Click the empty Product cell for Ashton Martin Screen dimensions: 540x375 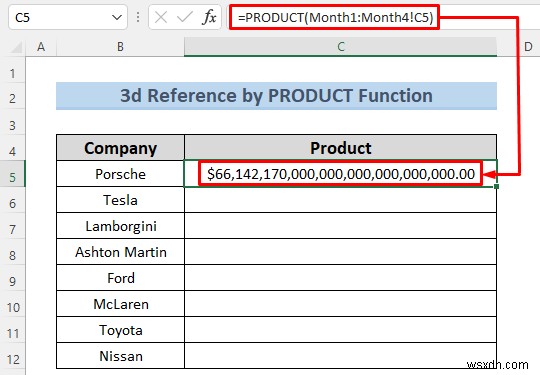pyautogui.click(x=341, y=252)
